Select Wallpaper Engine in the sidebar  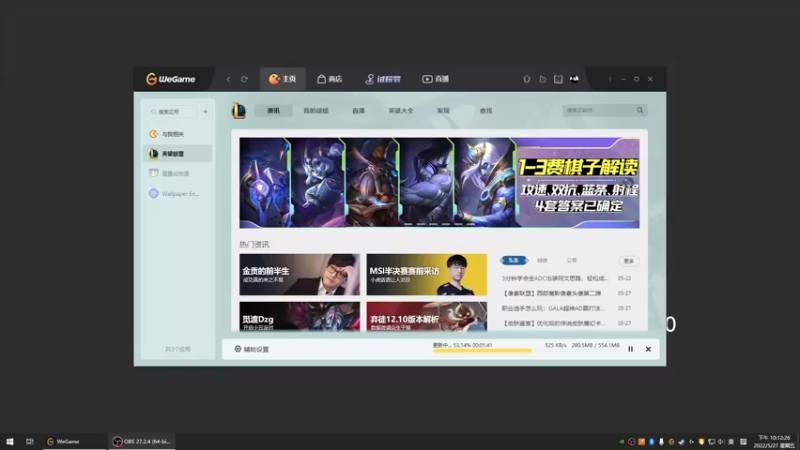tap(178, 194)
